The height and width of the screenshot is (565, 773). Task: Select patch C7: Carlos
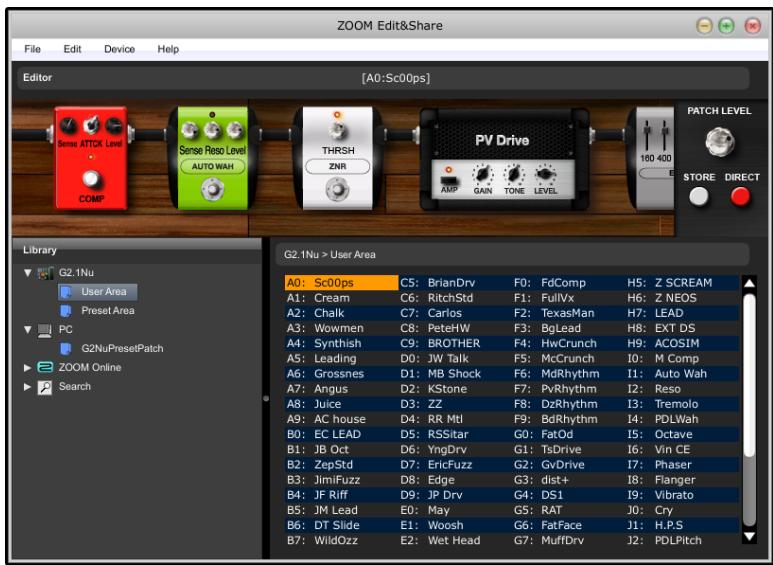455,313
